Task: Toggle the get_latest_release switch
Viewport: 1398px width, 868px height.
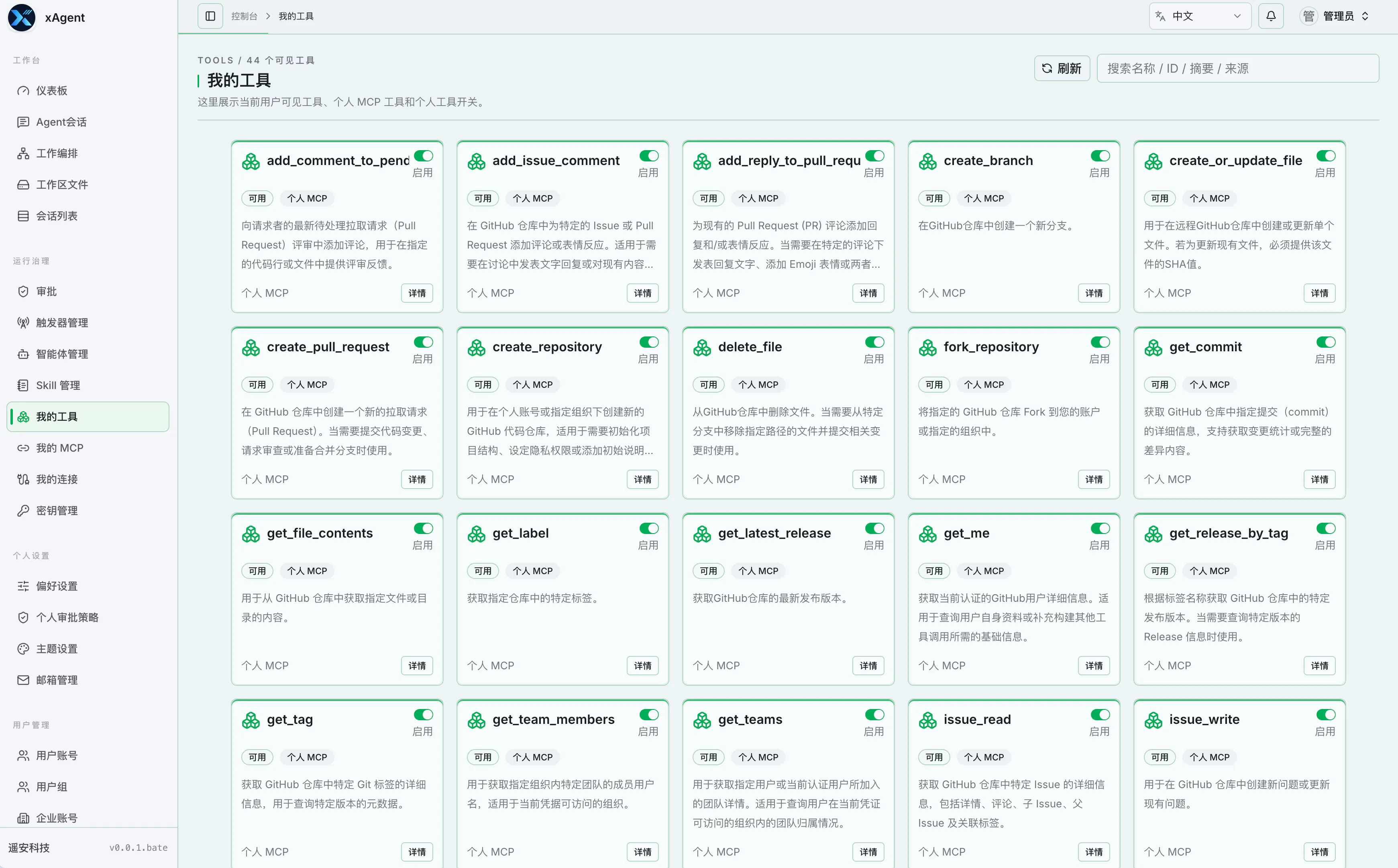Action: click(x=875, y=528)
